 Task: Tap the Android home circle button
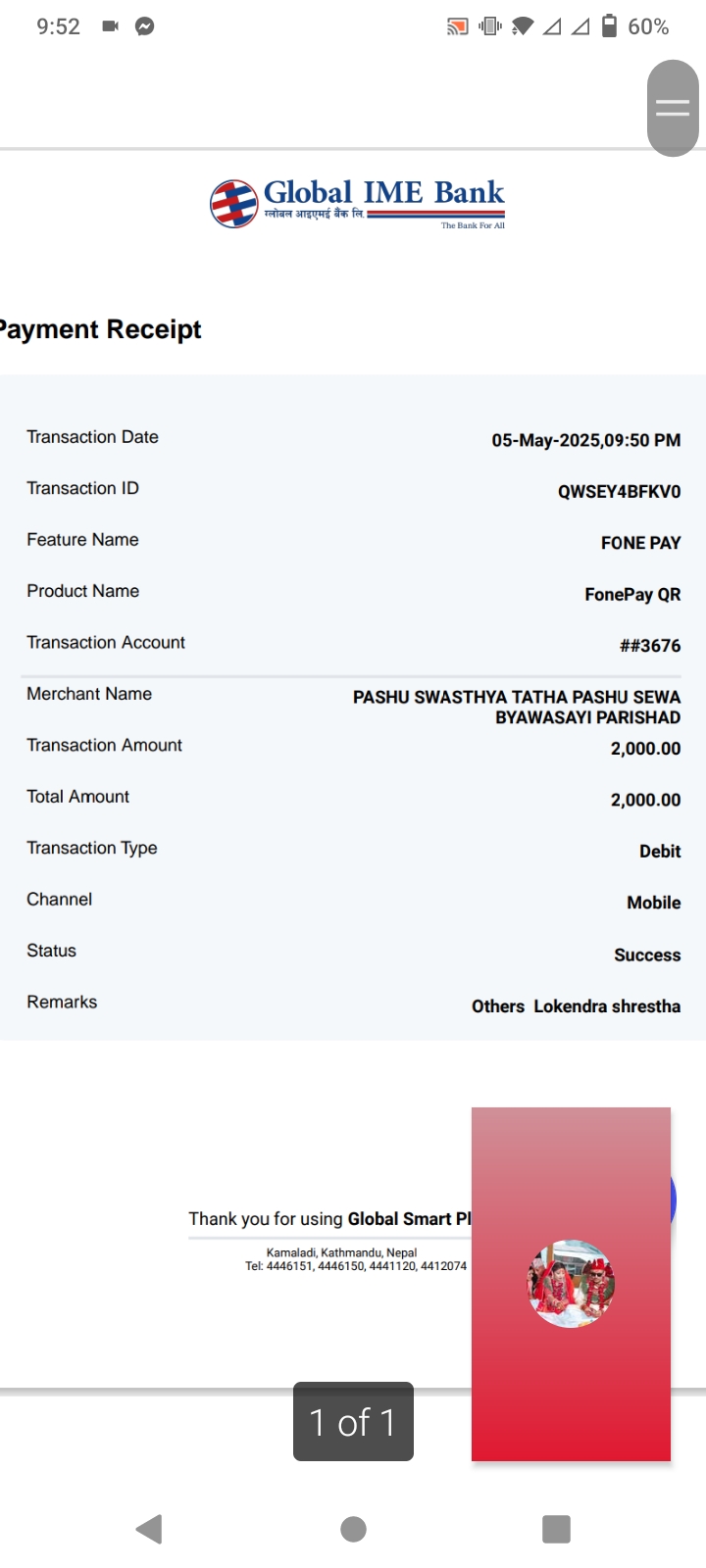click(x=353, y=1529)
